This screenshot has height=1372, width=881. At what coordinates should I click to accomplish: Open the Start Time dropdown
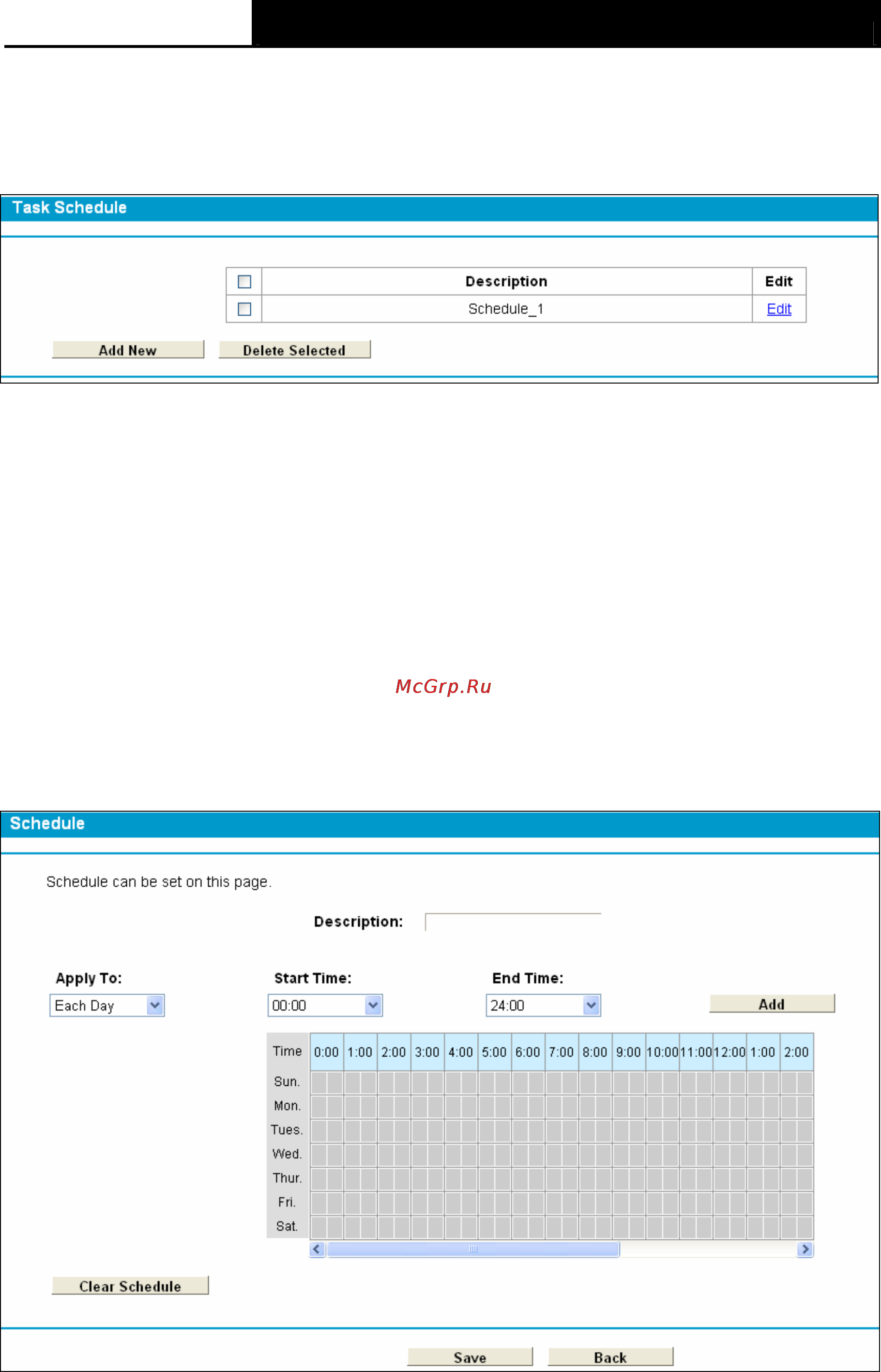click(x=325, y=1006)
